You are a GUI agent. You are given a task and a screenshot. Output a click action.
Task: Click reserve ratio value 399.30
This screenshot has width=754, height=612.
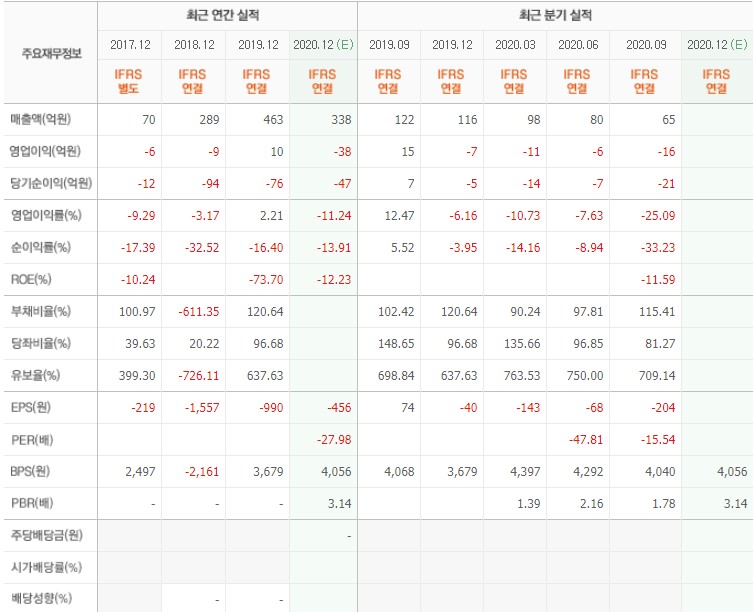[137, 376]
